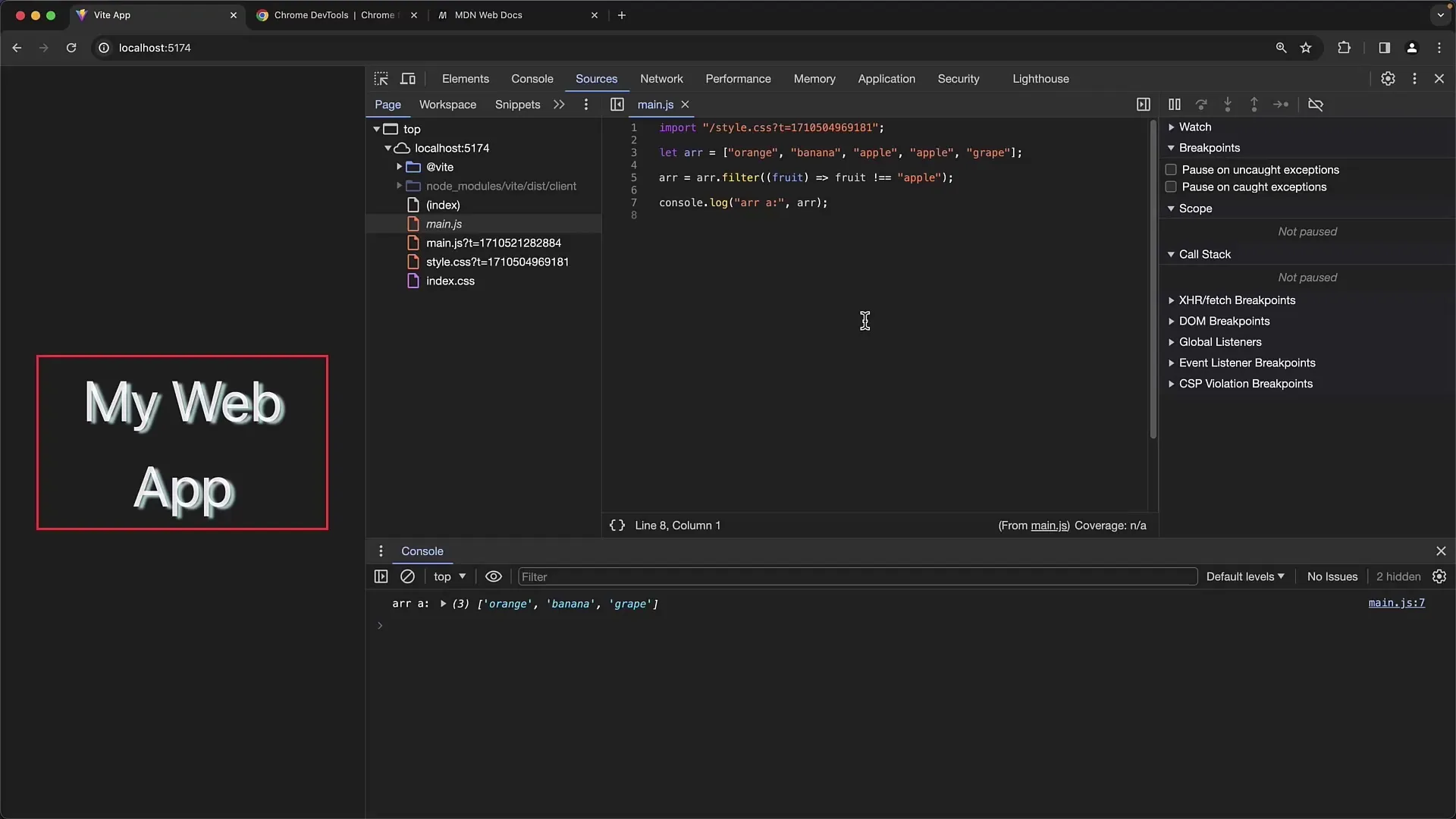
Task: Show the console sidebar icon
Action: (381, 577)
